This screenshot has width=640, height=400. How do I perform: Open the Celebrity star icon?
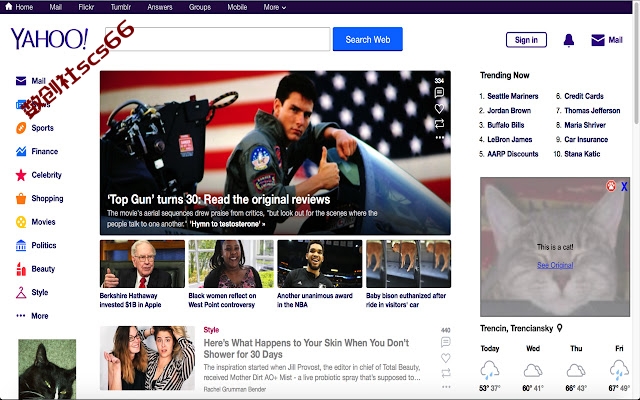[x=21, y=175]
